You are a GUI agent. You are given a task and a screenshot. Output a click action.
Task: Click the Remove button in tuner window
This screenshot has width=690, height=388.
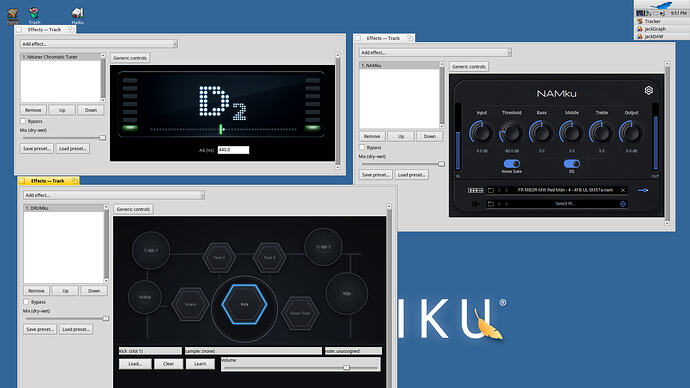click(x=33, y=110)
